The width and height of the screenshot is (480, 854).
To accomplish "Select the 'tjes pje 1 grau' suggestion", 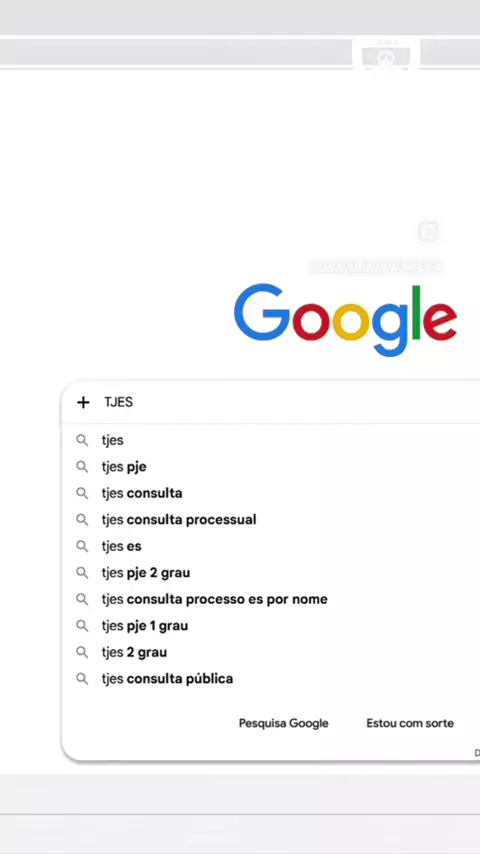I will coord(145,626).
